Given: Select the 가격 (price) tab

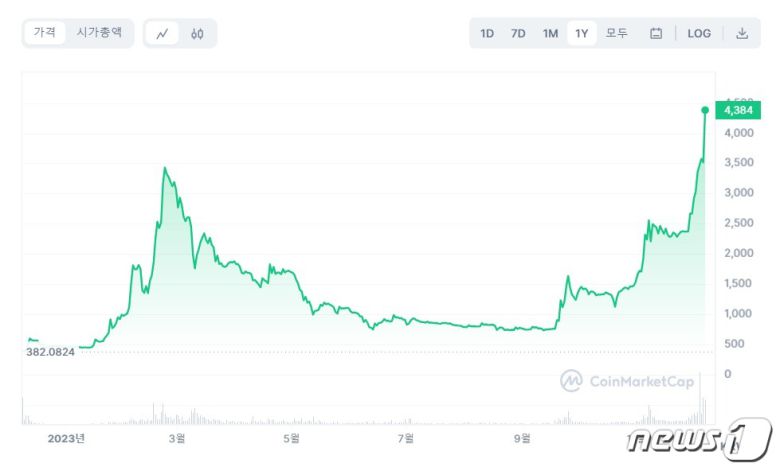Looking at the screenshot, I should pyautogui.click(x=45, y=33).
